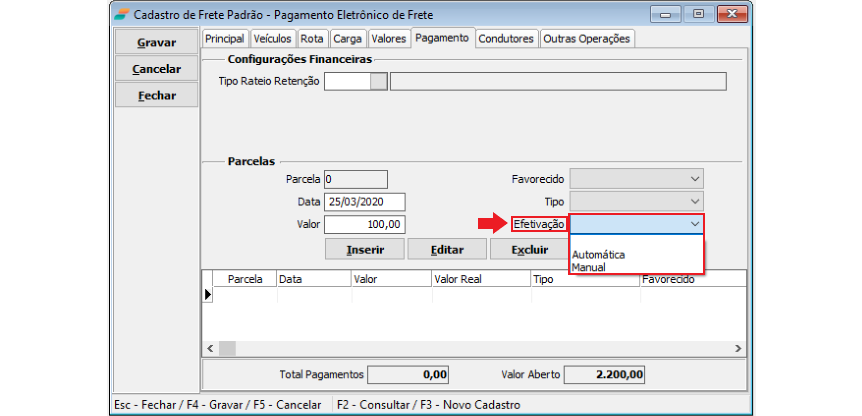
Task: Open the Tipo dropdown list
Action: [x=695, y=202]
